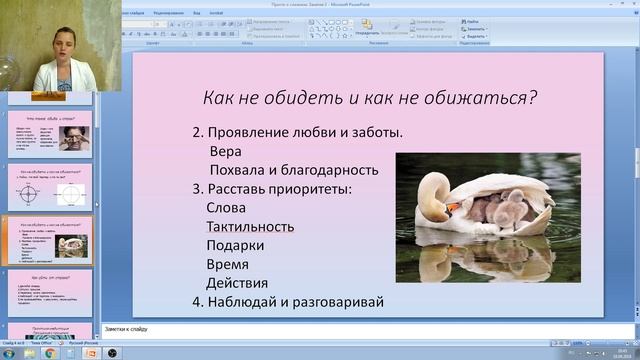Align text right in paragraph group
Viewport: 640px width, 360px height.
pos(216,34)
